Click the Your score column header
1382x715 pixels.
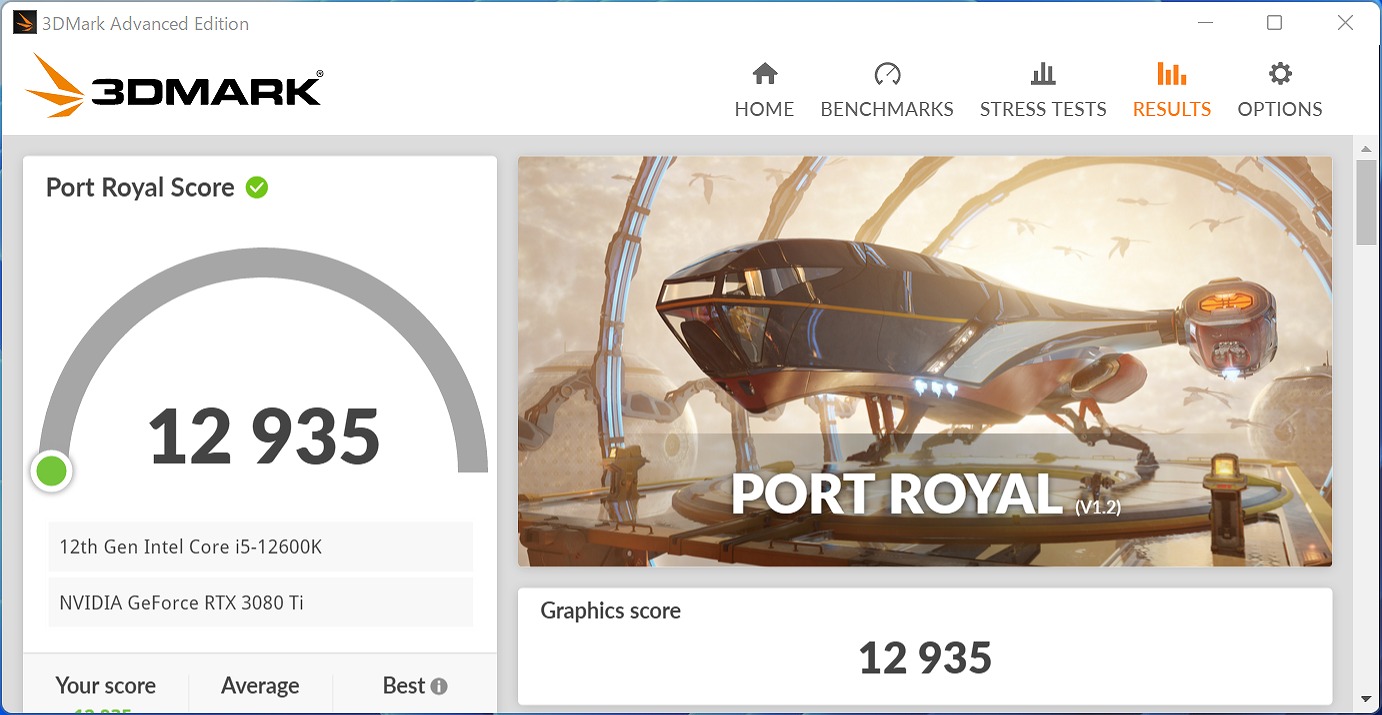click(x=105, y=686)
